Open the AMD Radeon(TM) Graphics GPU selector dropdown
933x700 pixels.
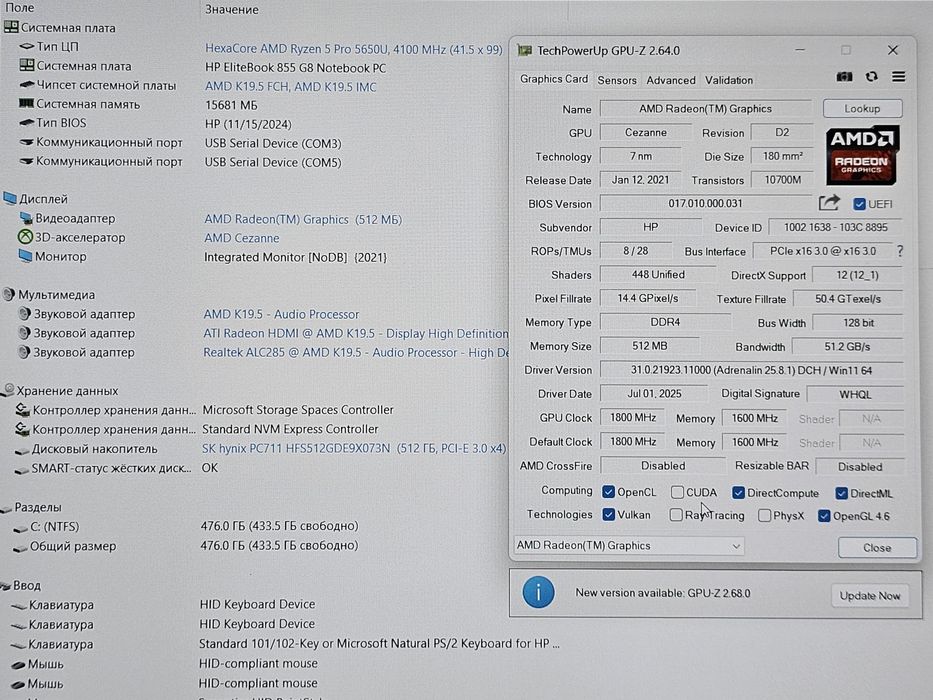(628, 545)
